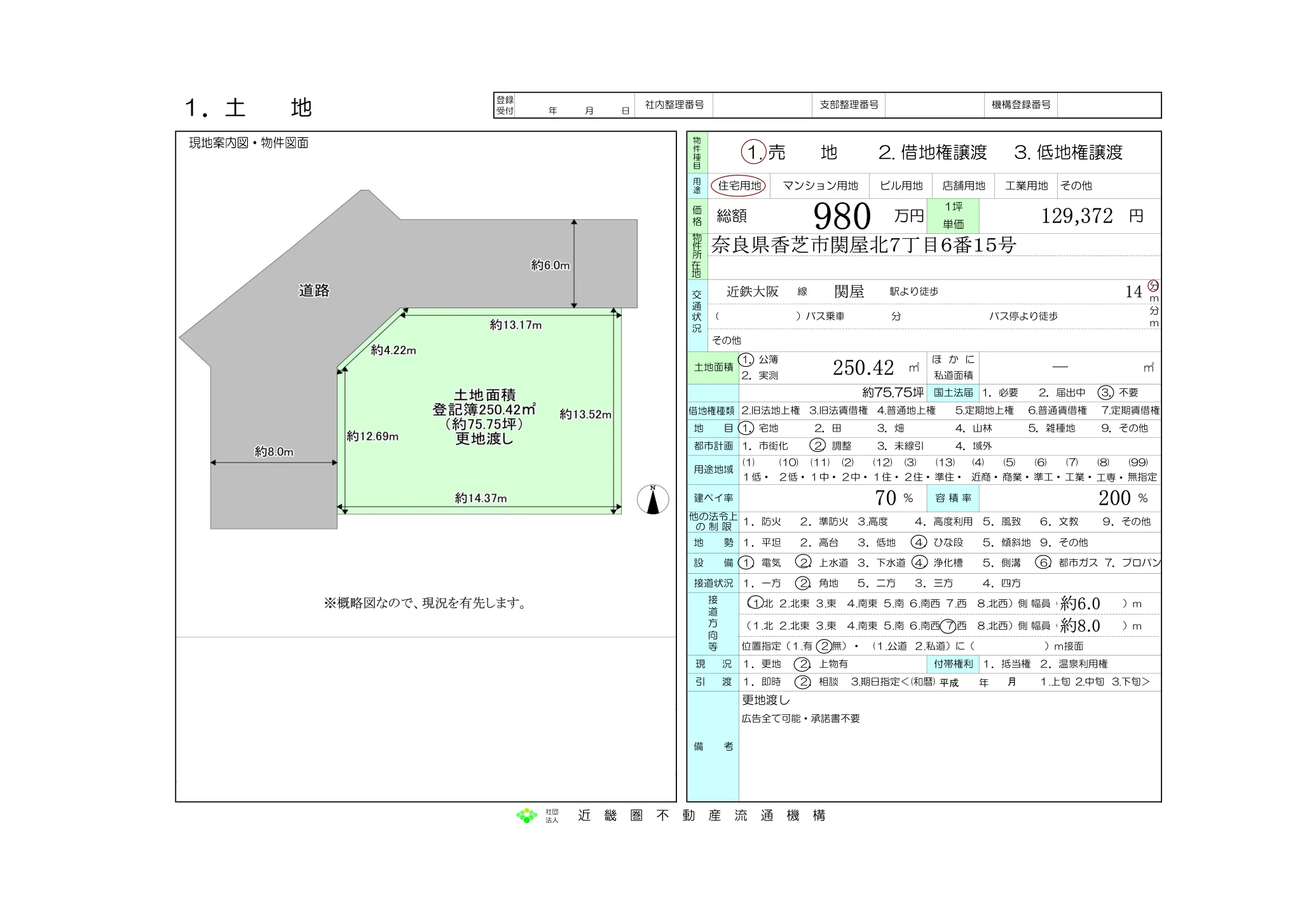Select option 2 借地権譲渡

coord(933,153)
